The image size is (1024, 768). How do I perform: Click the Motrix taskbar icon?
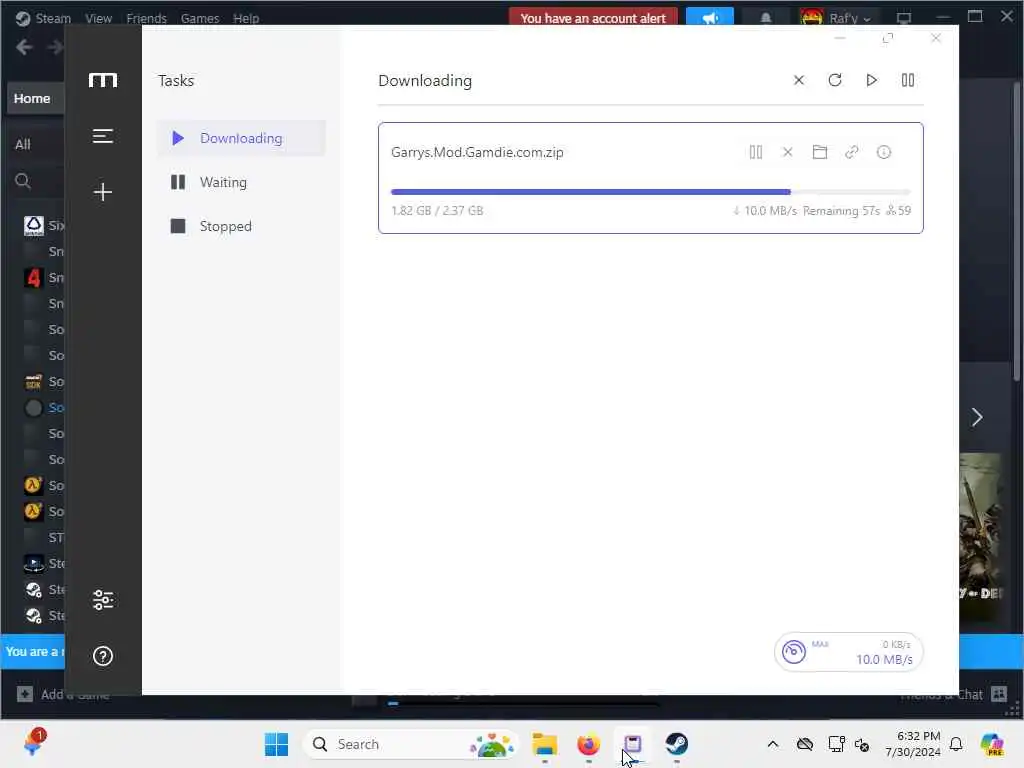click(x=632, y=744)
